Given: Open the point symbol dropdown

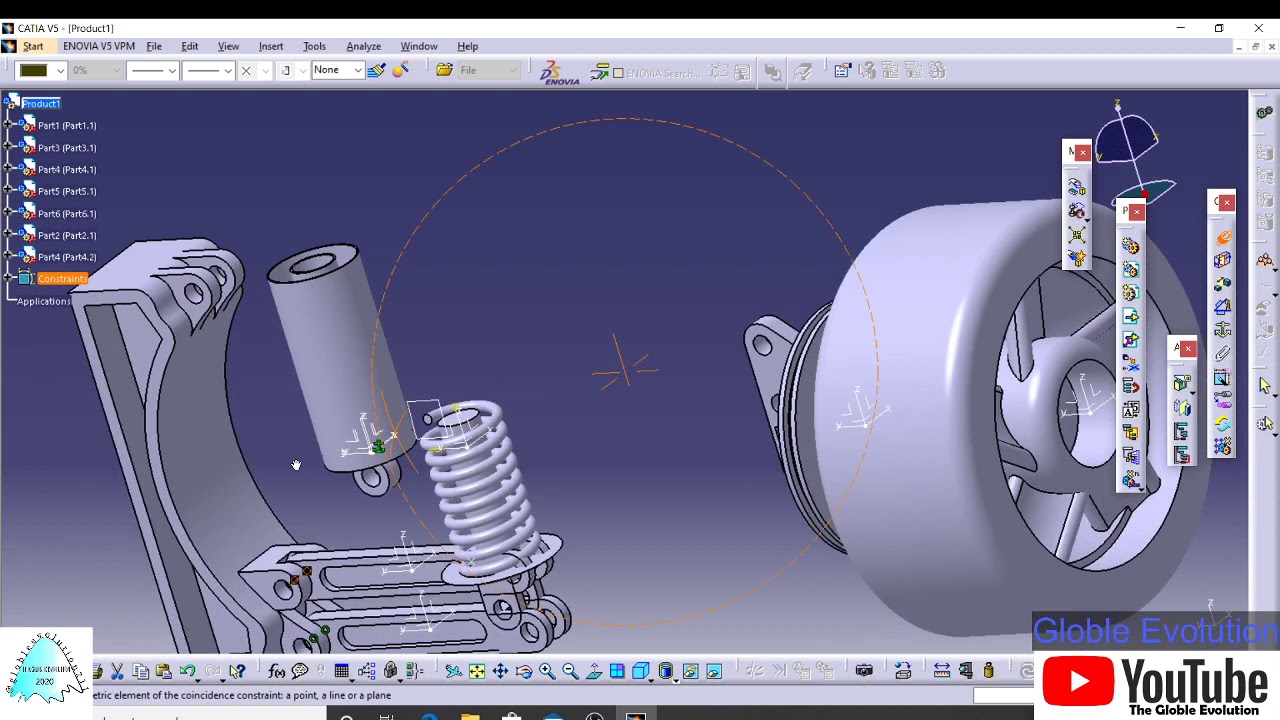Looking at the screenshot, I should tap(265, 70).
